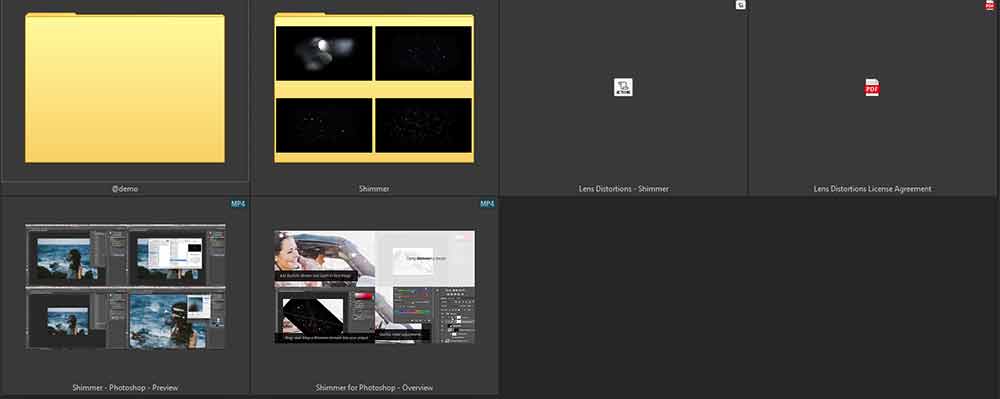Viewport: 1000px width, 399px height.
Task: Click the Lens Distortions - Shimmer action file icon
Action: 623,87
